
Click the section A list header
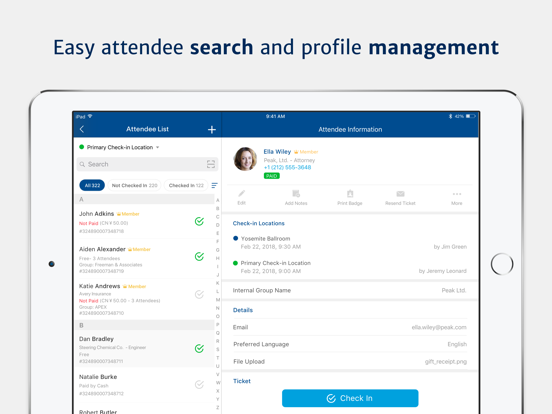(x=144, y=199)
